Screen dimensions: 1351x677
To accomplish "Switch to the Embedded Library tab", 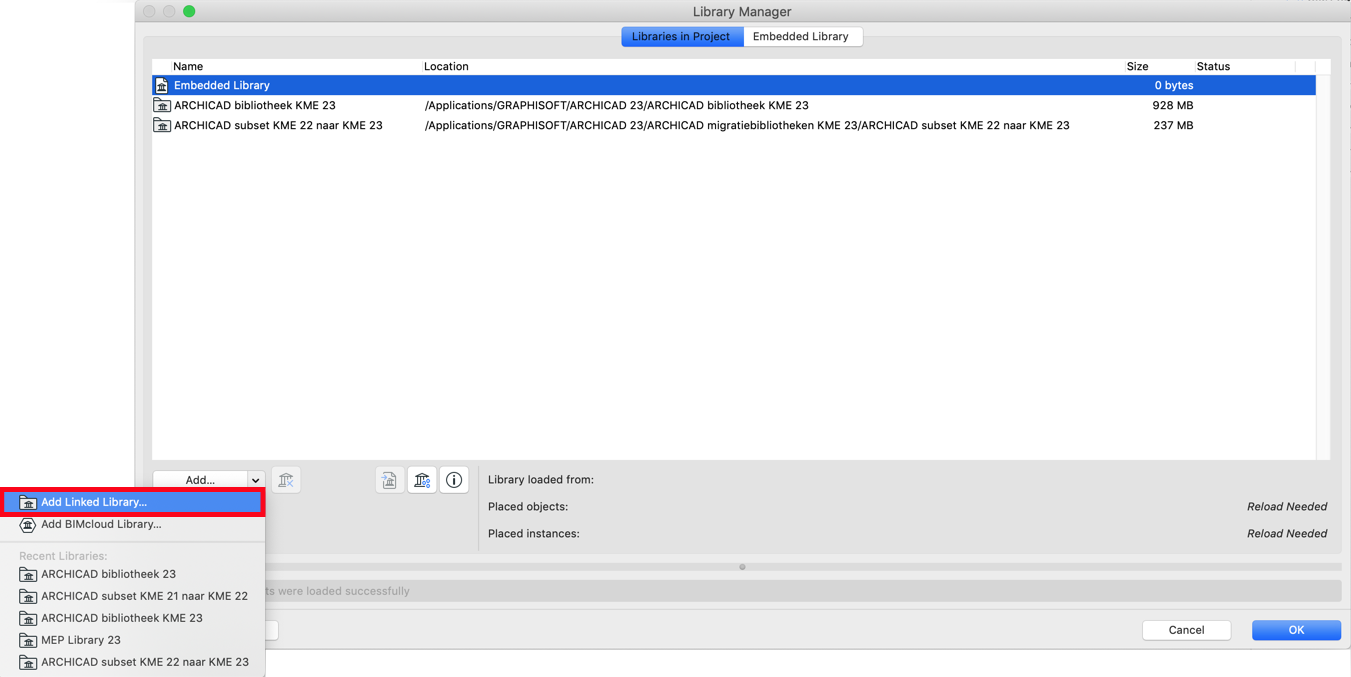I will point(801,37).
